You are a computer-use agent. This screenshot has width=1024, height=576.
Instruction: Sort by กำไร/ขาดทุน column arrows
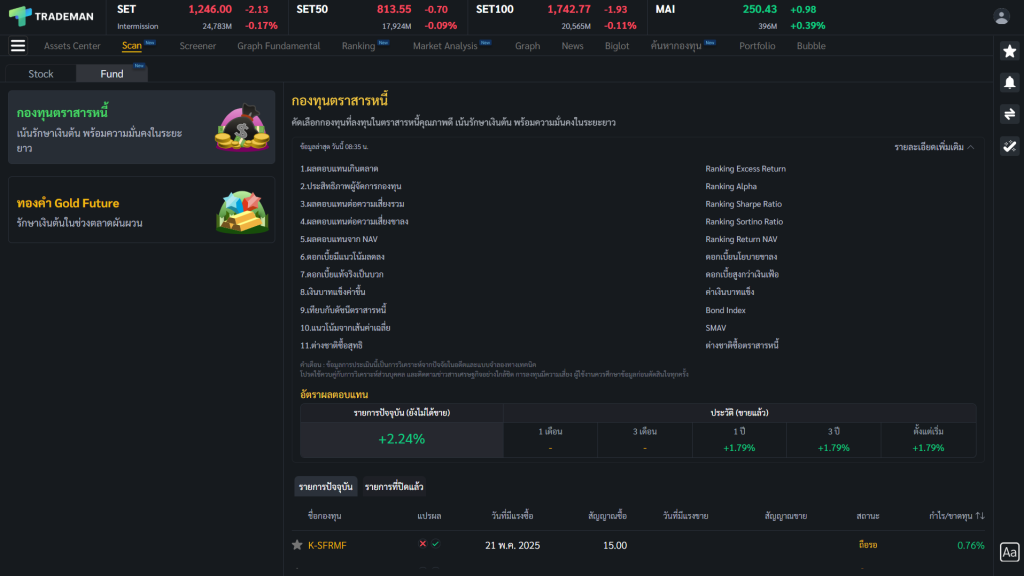tap(980, 516)
